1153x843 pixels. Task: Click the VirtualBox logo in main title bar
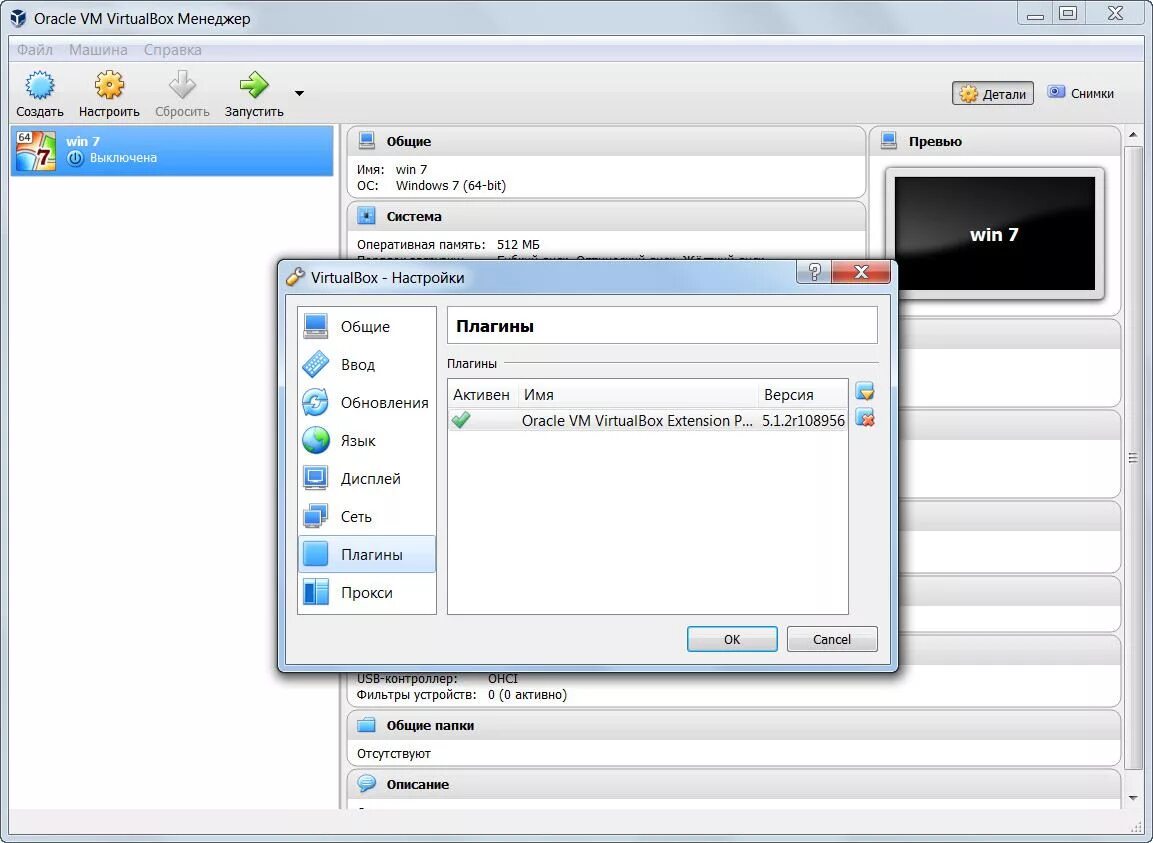18,18
